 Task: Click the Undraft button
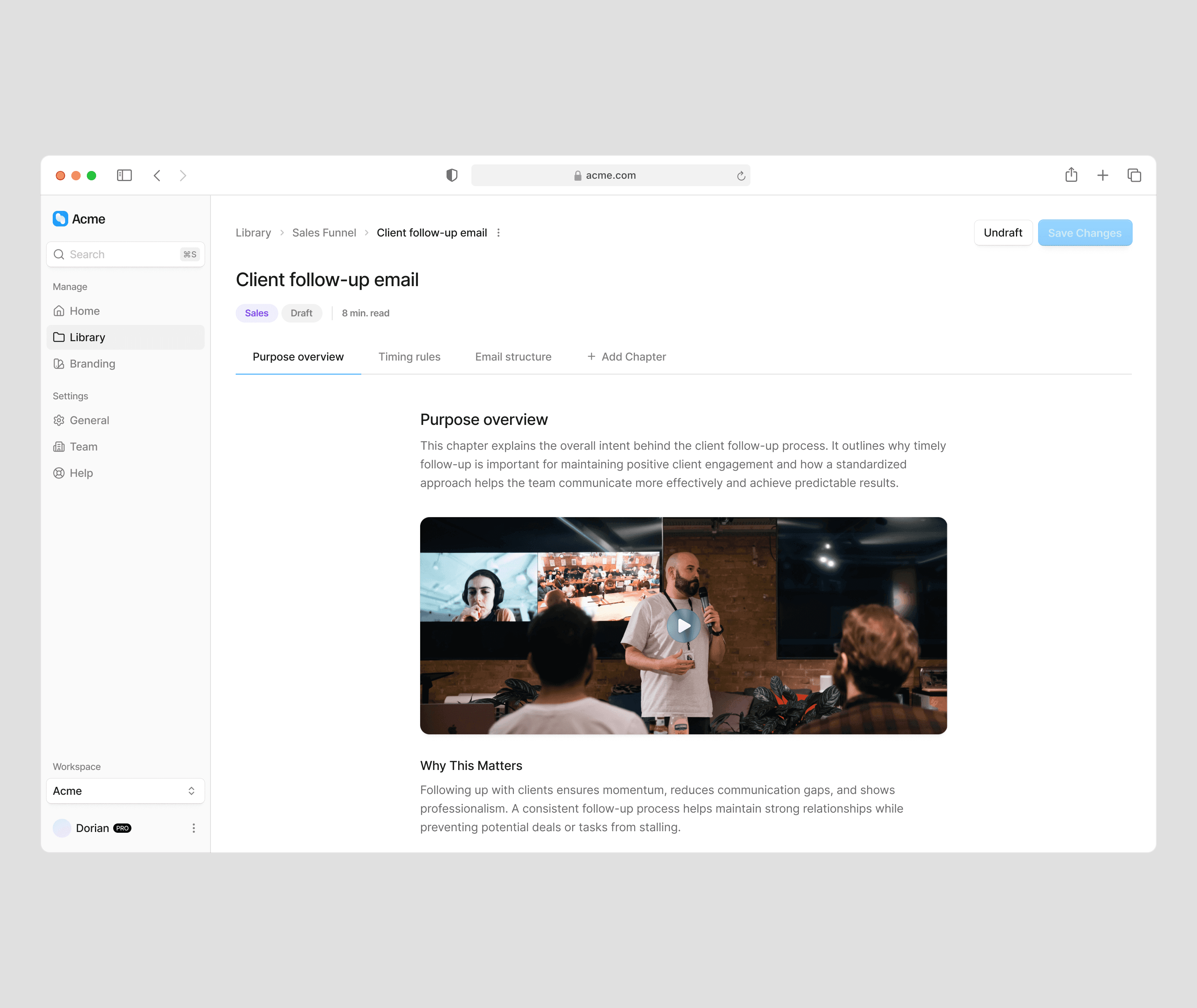click(1002, 233)
